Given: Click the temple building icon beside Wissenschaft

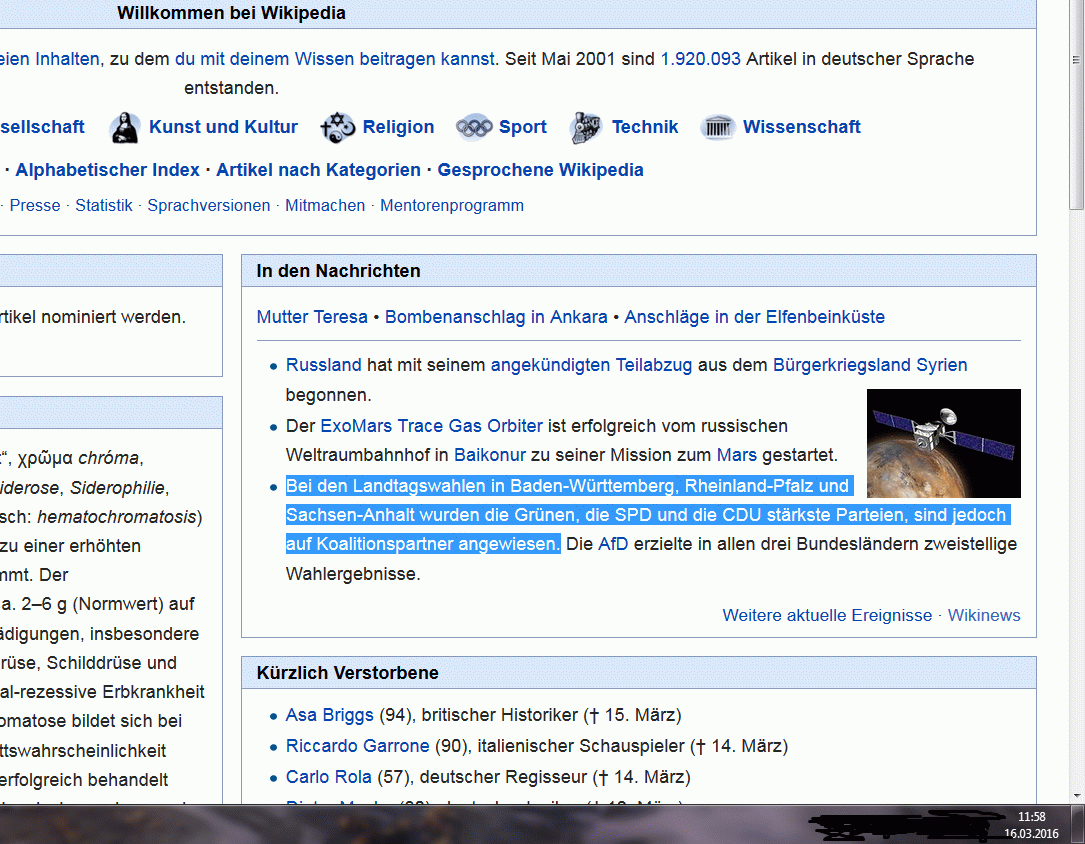Looking at the screenshot, I should (x=718, y=128).
